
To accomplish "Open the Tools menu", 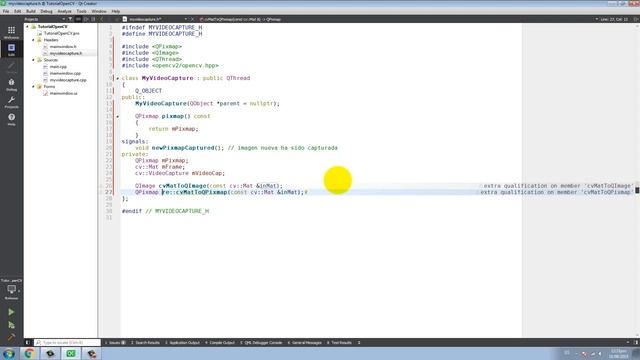I will pyautogui.click(x=81, y=11).
